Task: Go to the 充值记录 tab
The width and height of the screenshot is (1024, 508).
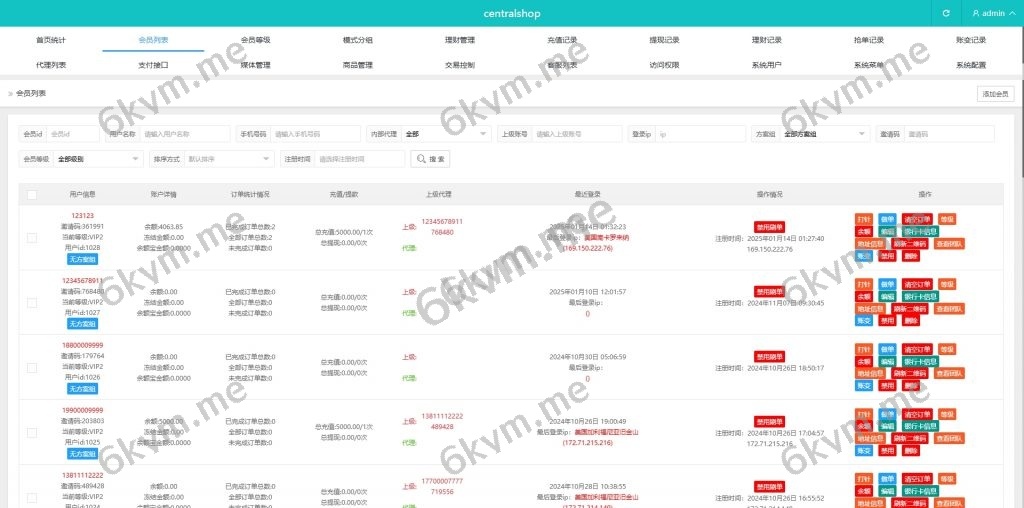Action: [562, 40]
